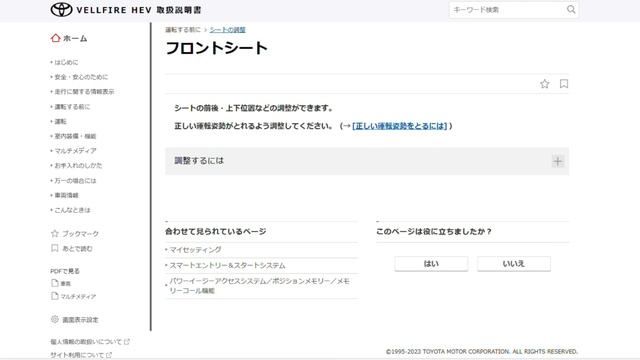Expand the 調整するには plus icon
This screenshot has width=640, height=360.
point(558,162)
